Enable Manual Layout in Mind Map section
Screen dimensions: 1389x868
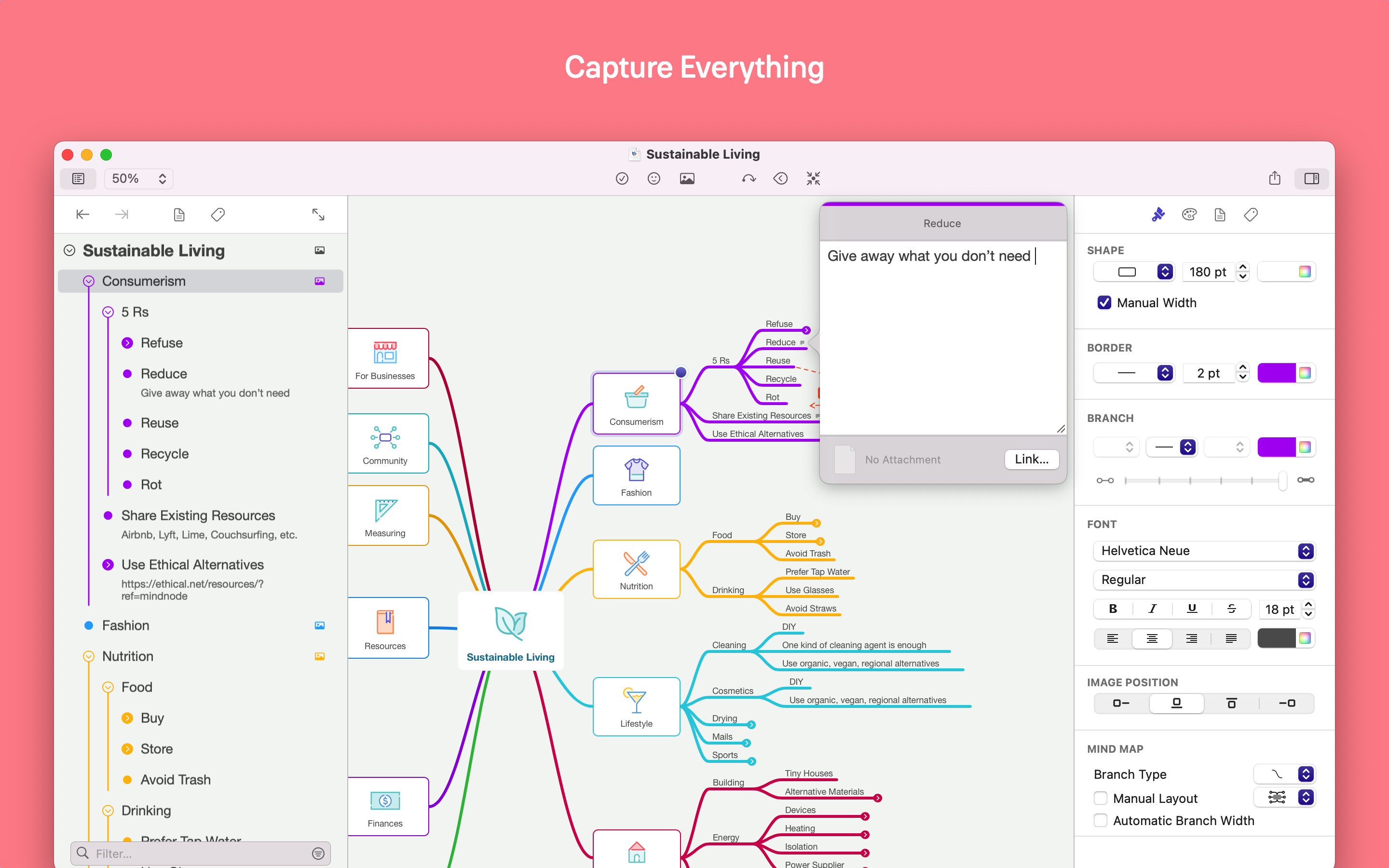(1100, 798)
